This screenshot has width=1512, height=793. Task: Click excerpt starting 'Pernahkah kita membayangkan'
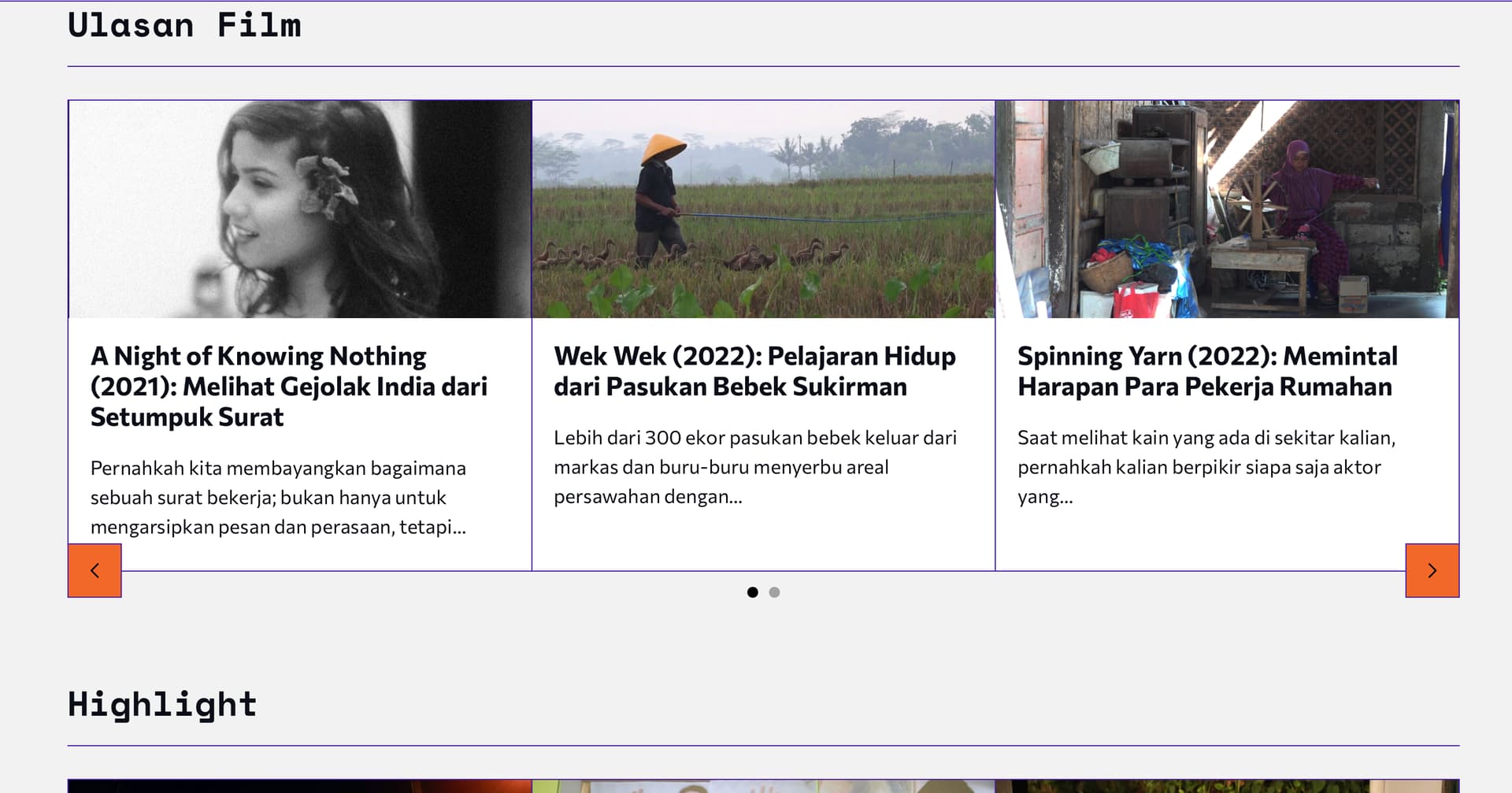[278, 497]
